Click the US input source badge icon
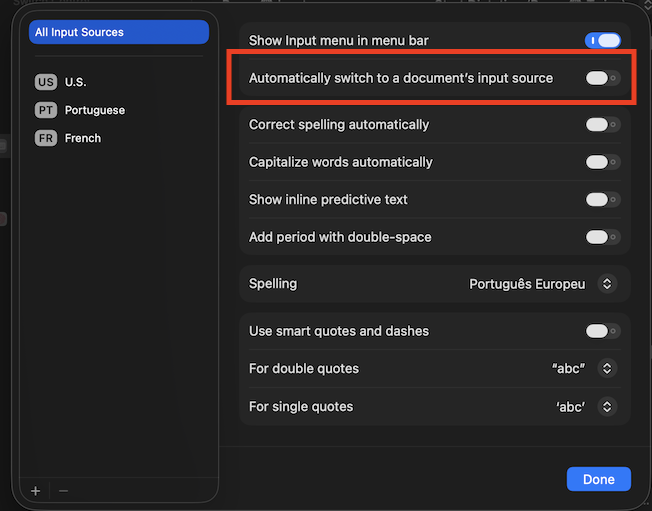Screen dimensions: 652x511 45,82
